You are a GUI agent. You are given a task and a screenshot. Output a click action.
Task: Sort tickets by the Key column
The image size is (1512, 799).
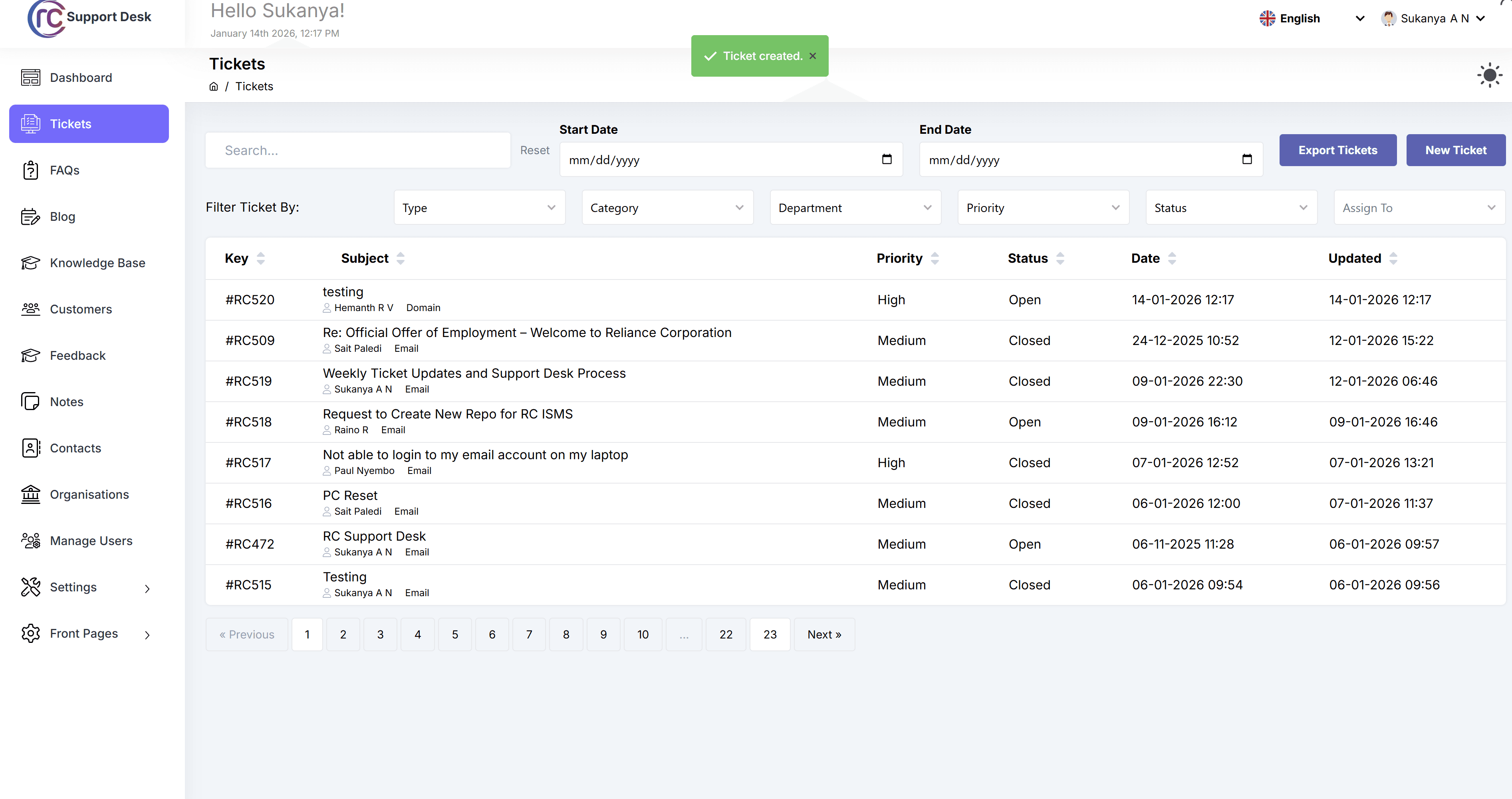[261, 258]
